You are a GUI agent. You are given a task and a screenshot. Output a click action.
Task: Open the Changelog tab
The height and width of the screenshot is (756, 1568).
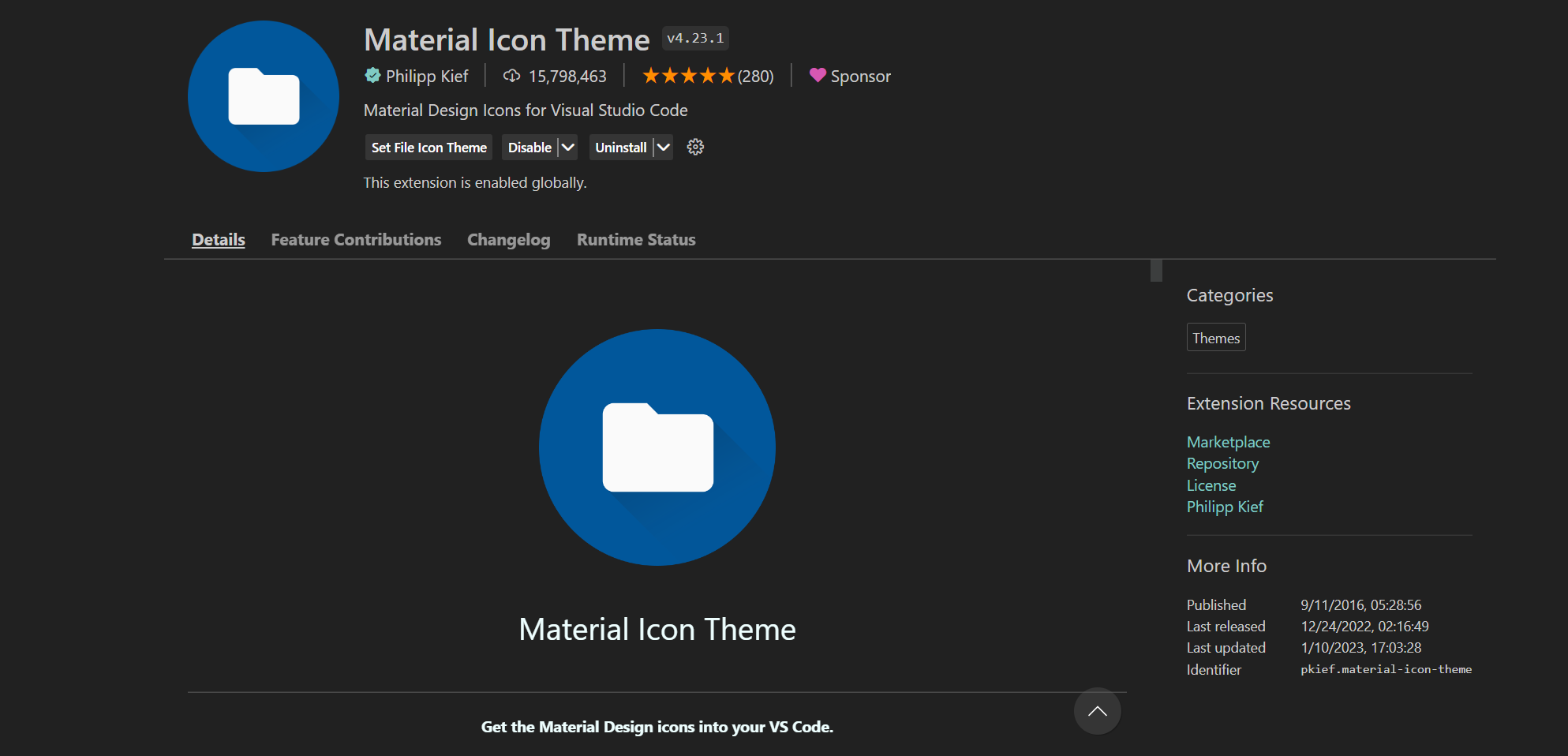point(509,240)
